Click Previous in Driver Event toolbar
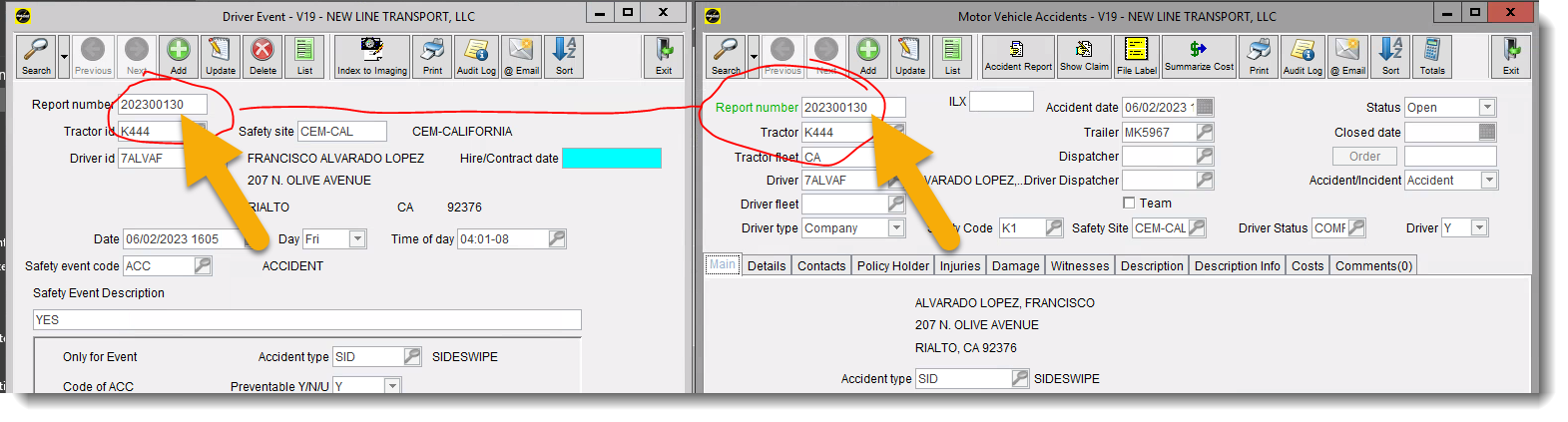 [x=93, y=57]
